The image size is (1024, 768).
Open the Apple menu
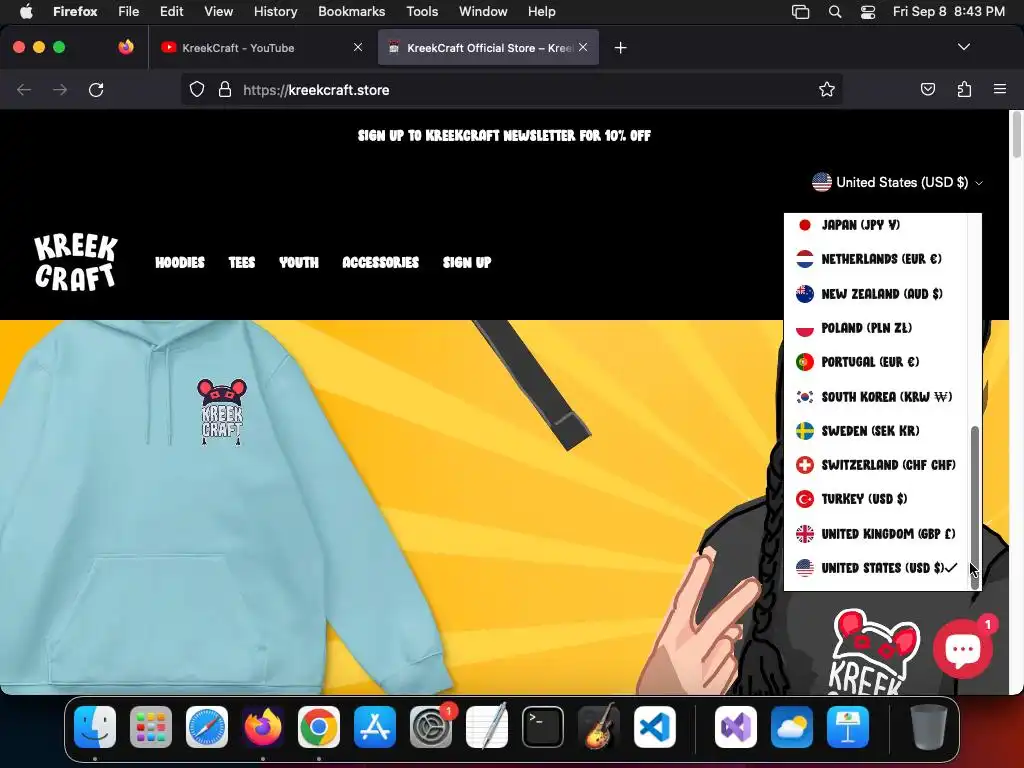(x=26, y=11)
